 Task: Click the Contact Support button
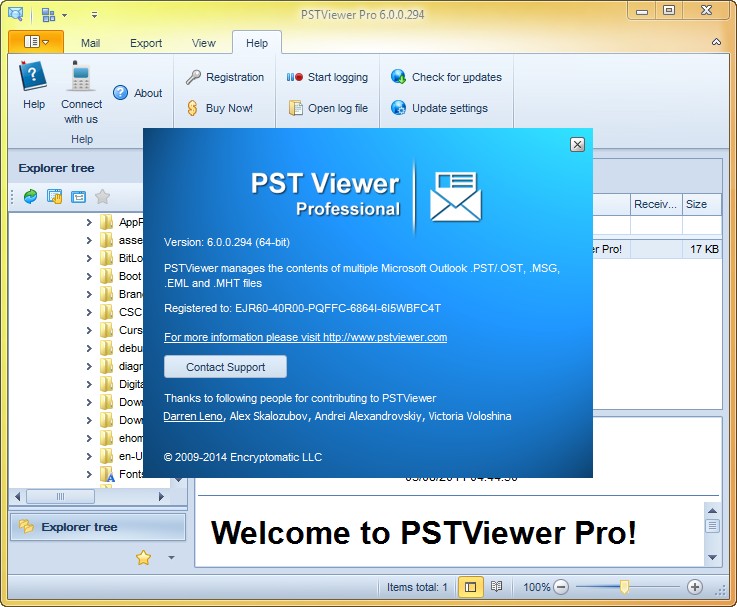click(225, 367)
